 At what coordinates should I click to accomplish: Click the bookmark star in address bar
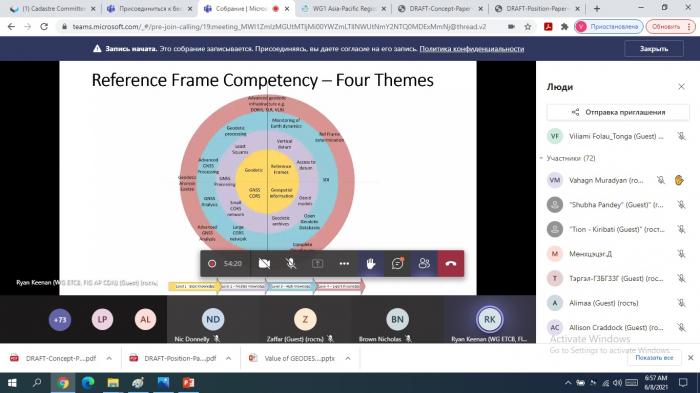[528, 27]
